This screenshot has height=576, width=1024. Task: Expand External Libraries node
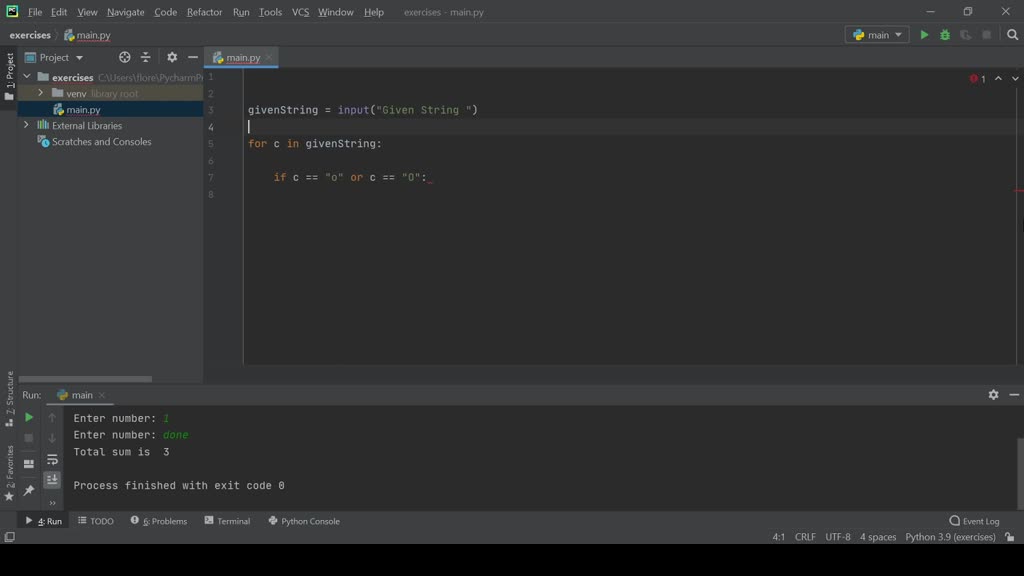click(x=26, y=125)
